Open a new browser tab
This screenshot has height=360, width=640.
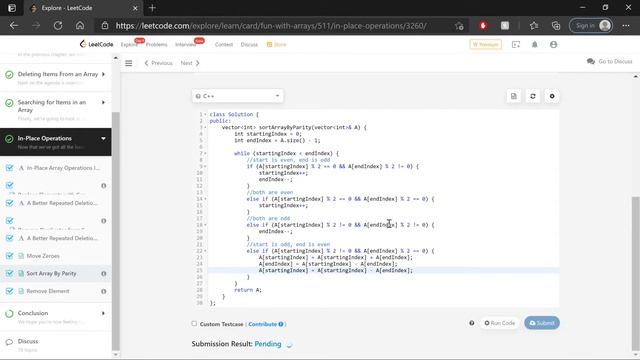152,8
